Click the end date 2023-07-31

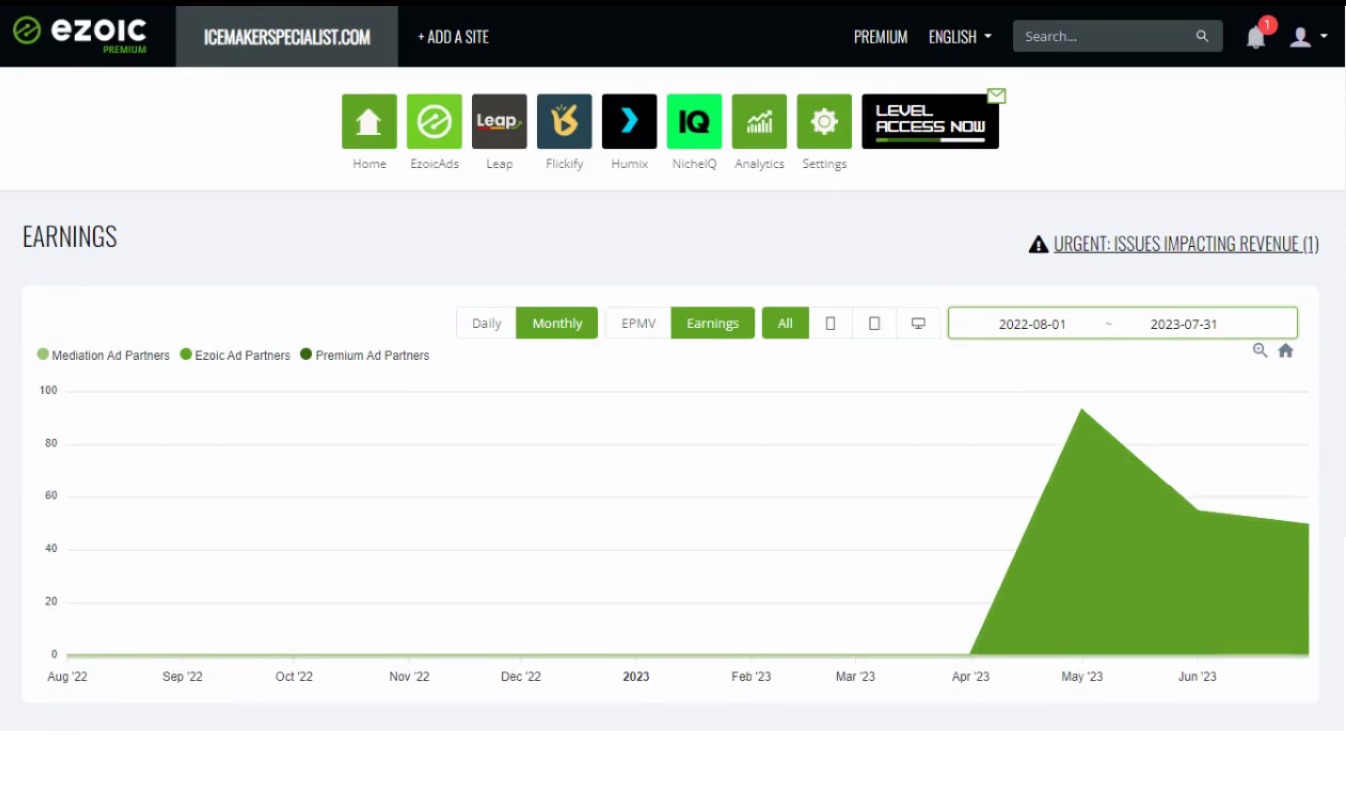pyautogui.click(x=1184, y=324)
